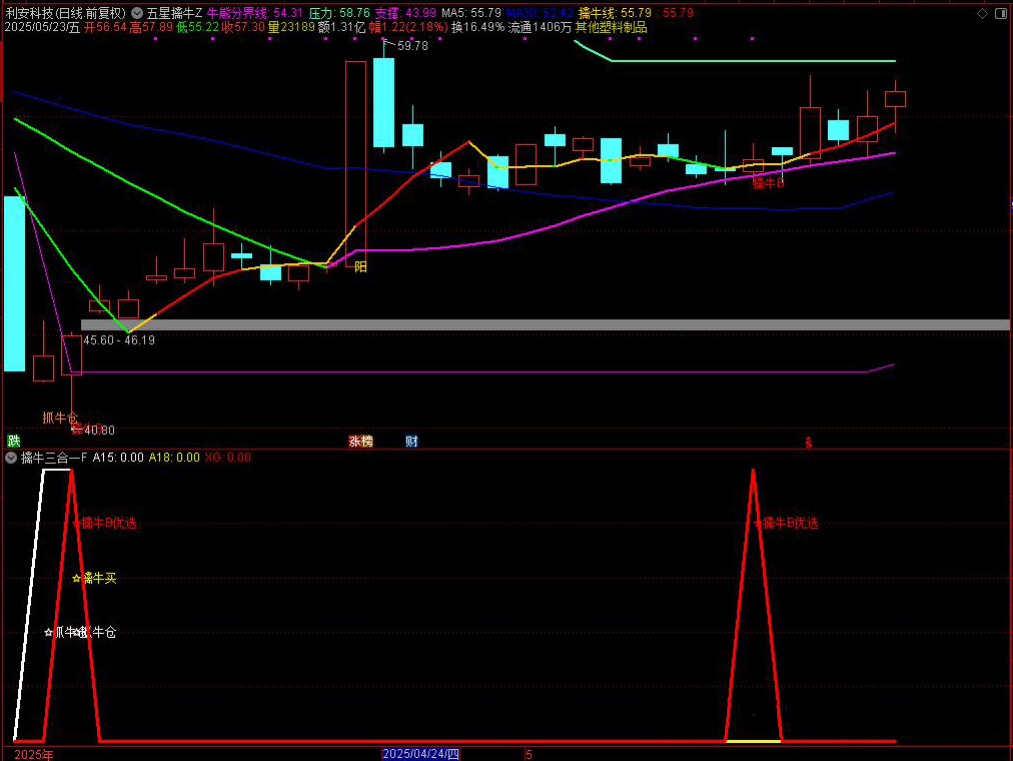Click the green 跌 marker icon
This screenshot has height=761, width=1013.
13,441
